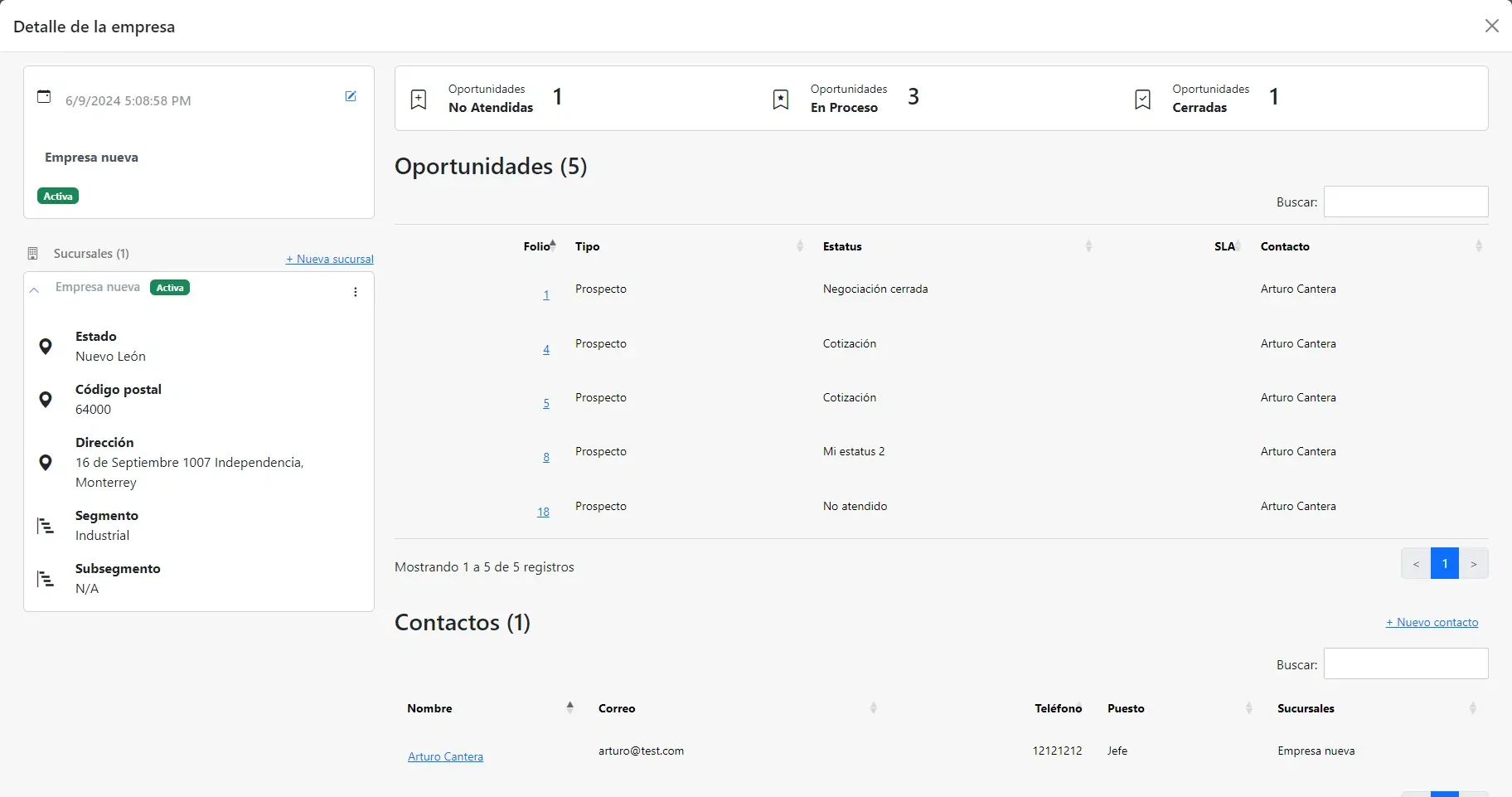The height and width of the screenshot is (797, 1512).
Task: Select page 1 in opportunities pagination
Action: pos(1445,564)
